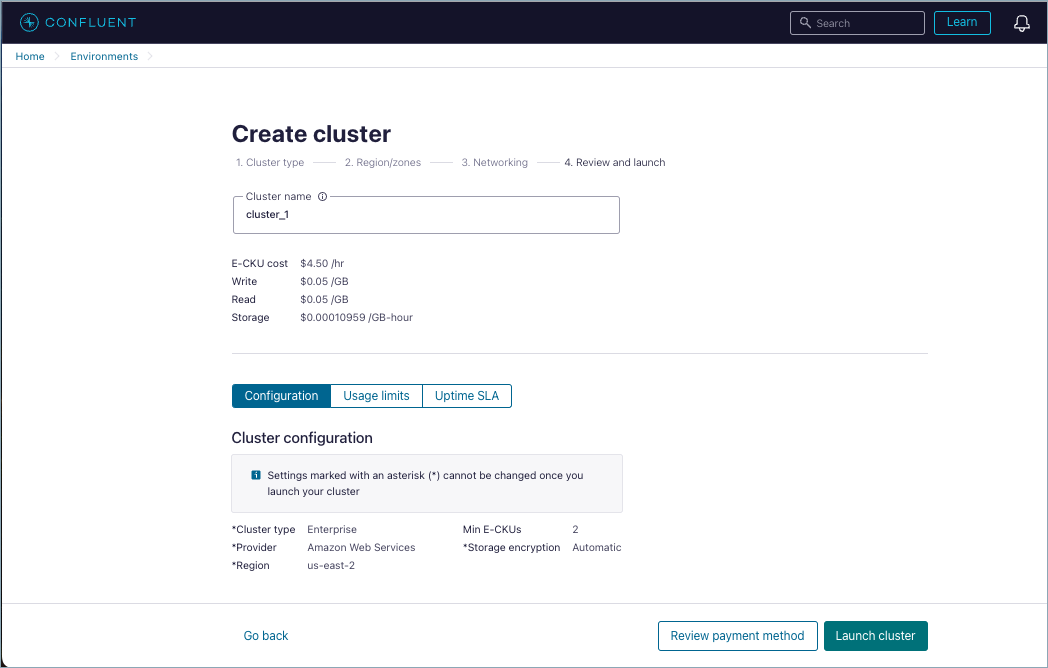Launch the cluster
1048x668 pixels.
click(x=875, y=636)
